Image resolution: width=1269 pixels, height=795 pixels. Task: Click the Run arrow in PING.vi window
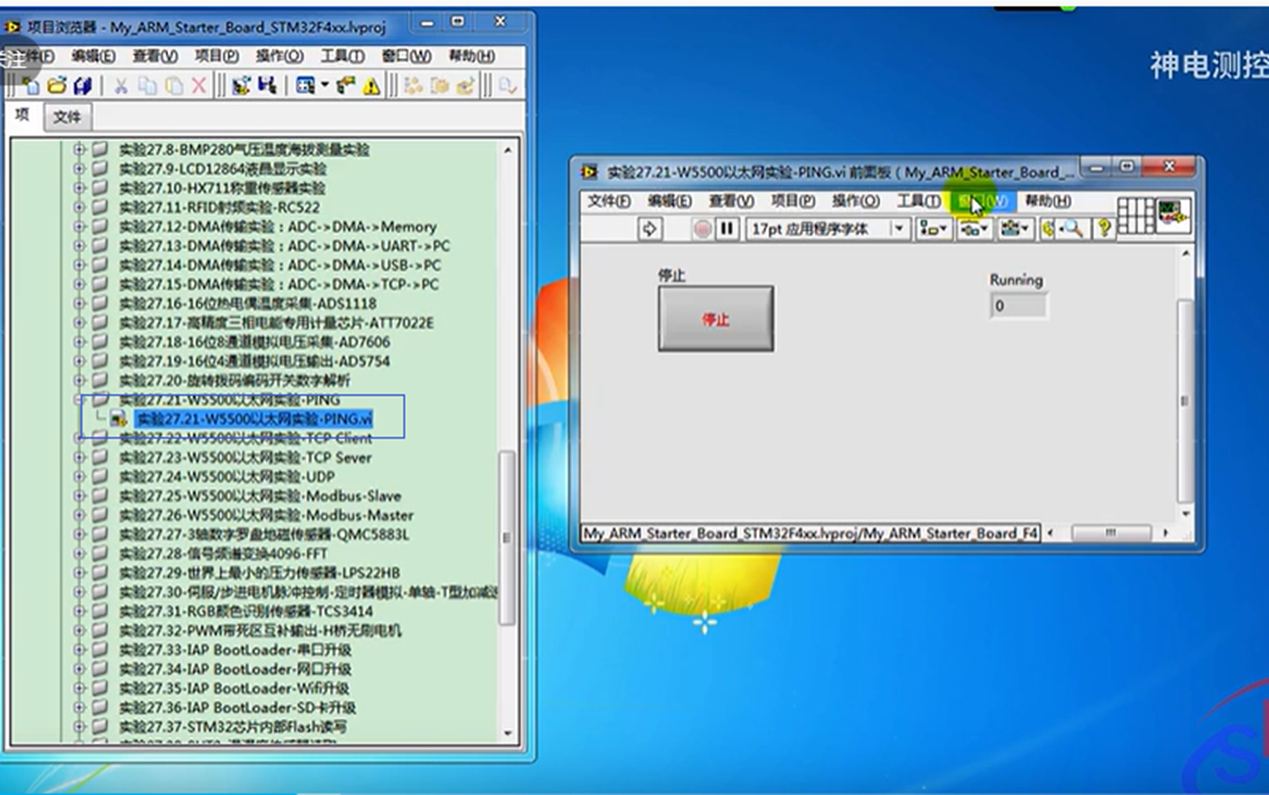point(650,229)
